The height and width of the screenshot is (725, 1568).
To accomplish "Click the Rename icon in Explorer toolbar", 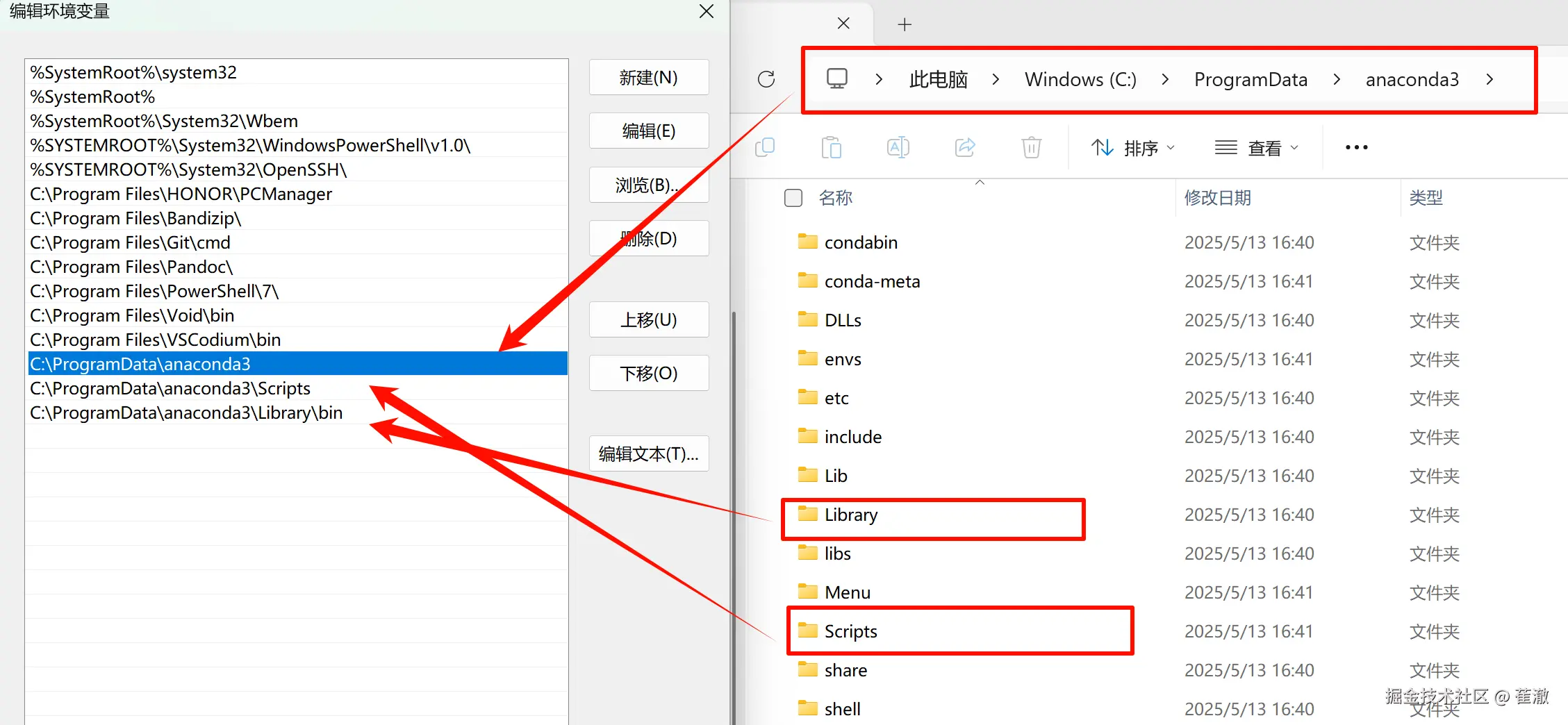I will [x=898, y=147].
